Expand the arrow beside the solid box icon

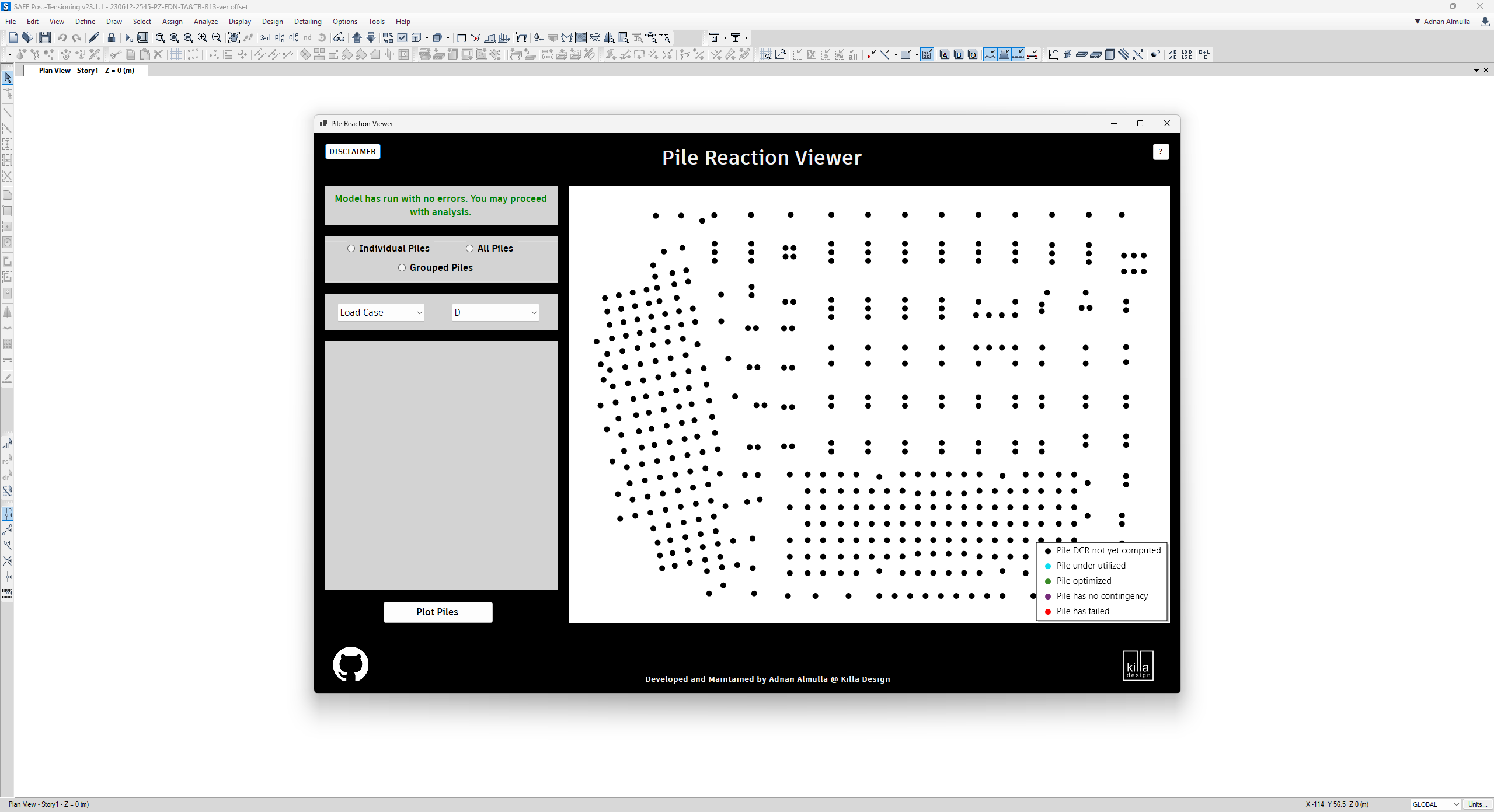[448, 37]
